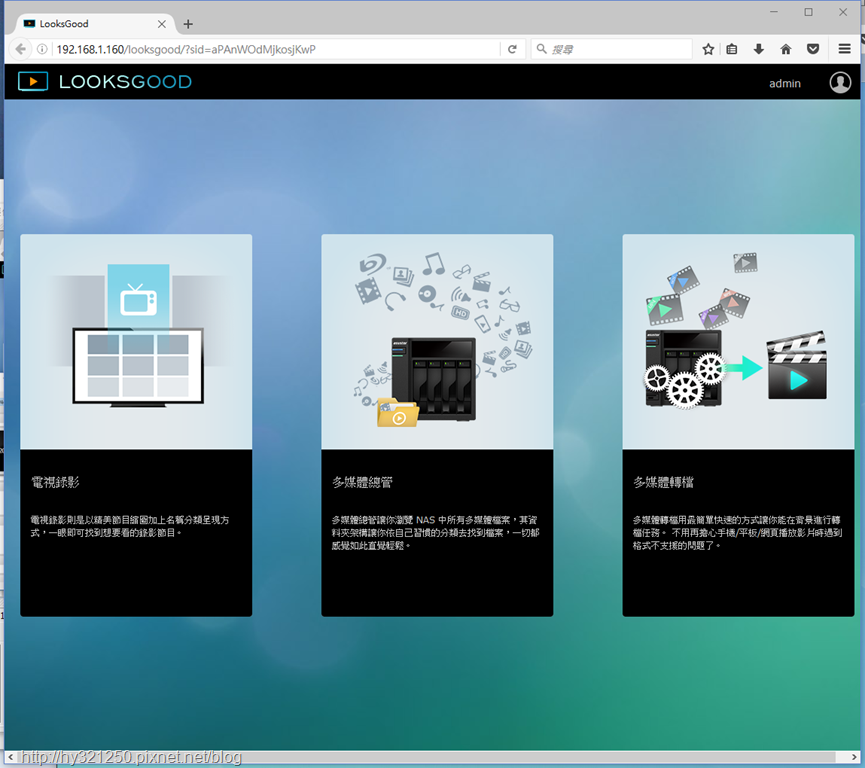The width and height of the screenshot is (865, 768).
Task: Open the media converter illustration card
Action: pos(739,342)
